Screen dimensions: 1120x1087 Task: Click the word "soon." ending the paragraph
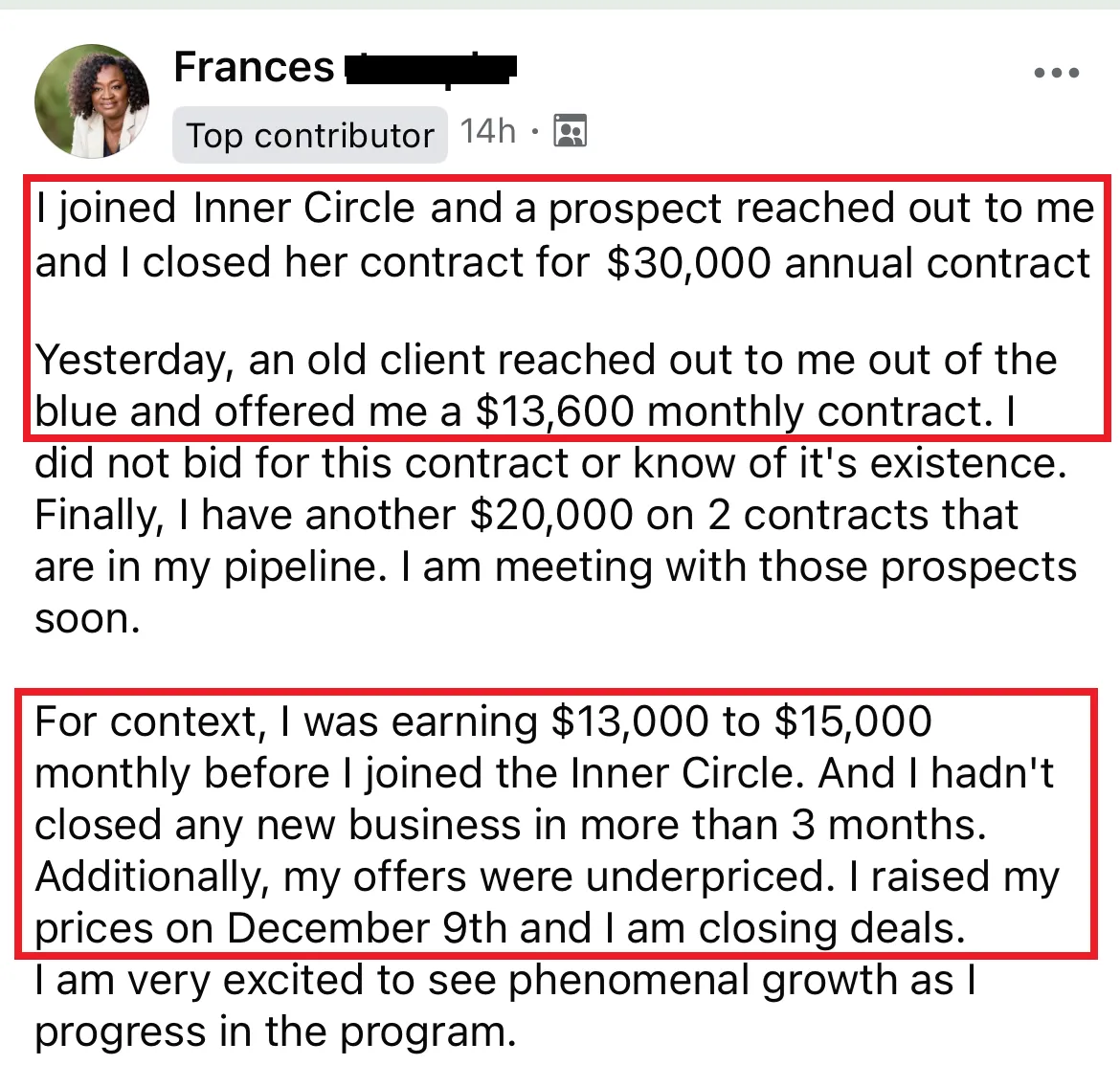87,618
